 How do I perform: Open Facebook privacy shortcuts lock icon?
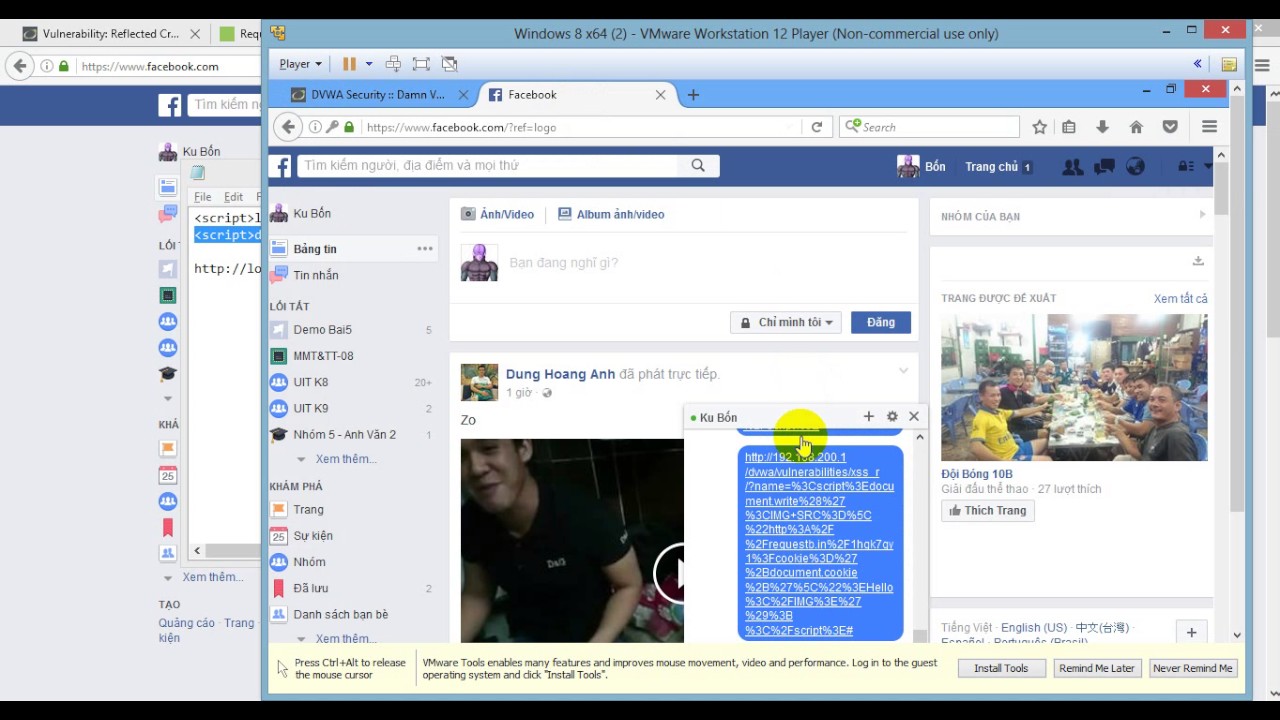(1184, 167)
